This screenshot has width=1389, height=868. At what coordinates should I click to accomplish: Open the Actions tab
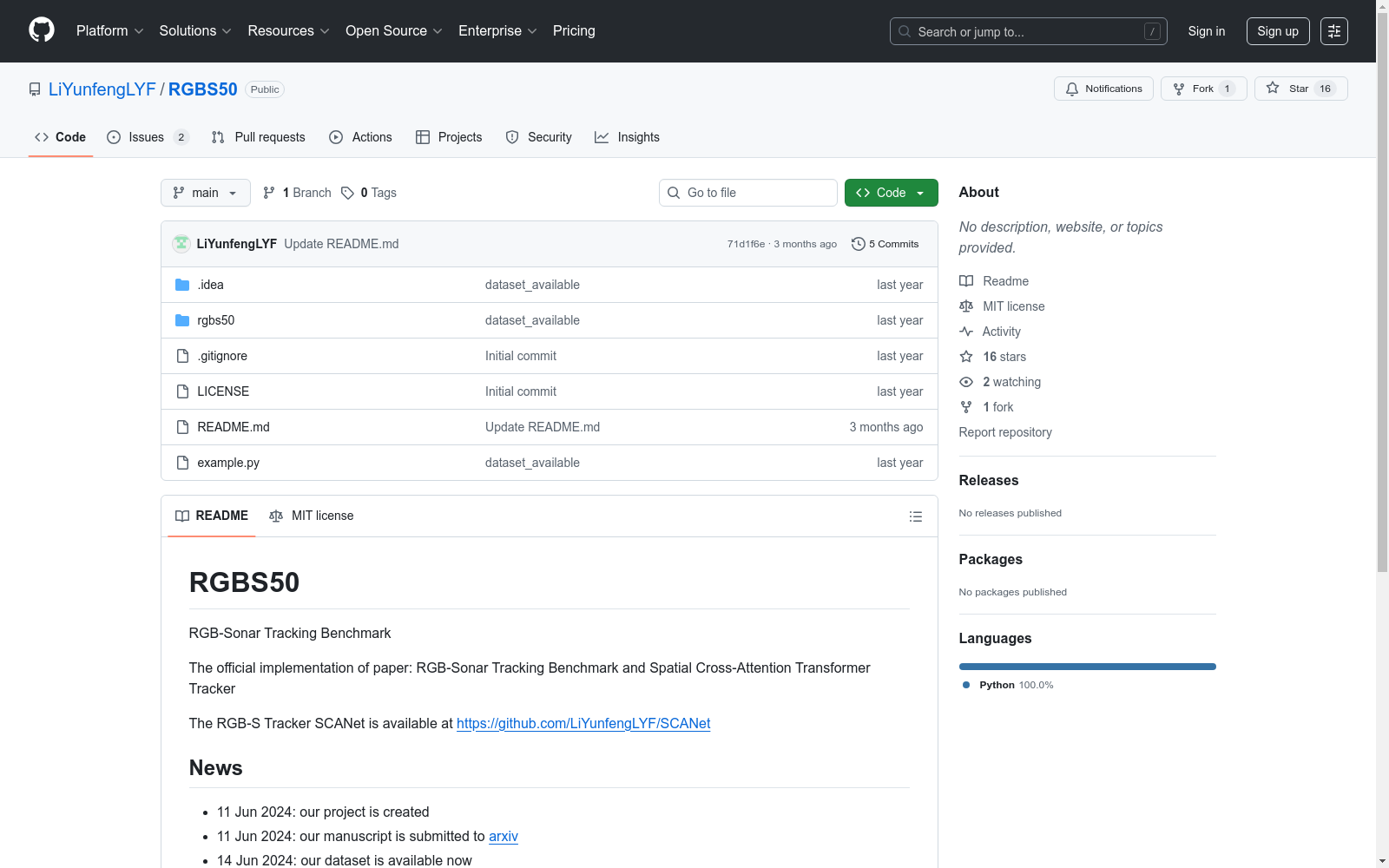click(x=361, y=137)
